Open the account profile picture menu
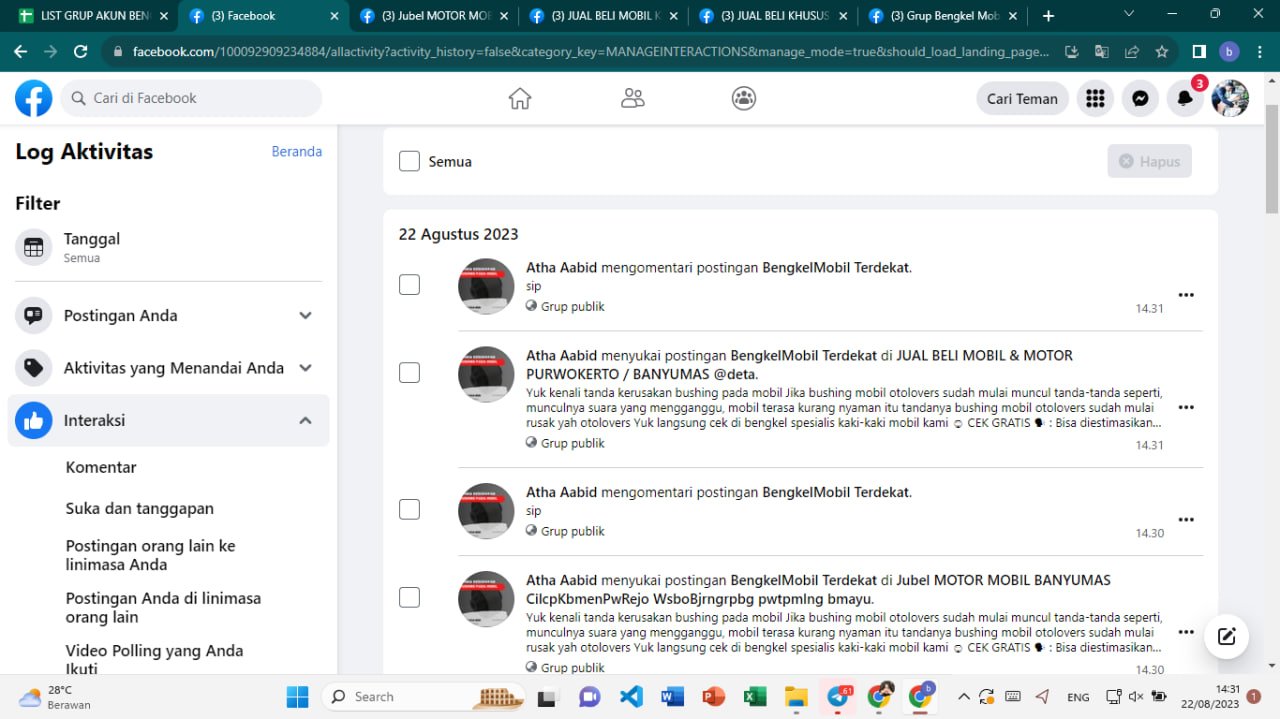This screenshot has width=1280, height=719. pos(1230,98)
